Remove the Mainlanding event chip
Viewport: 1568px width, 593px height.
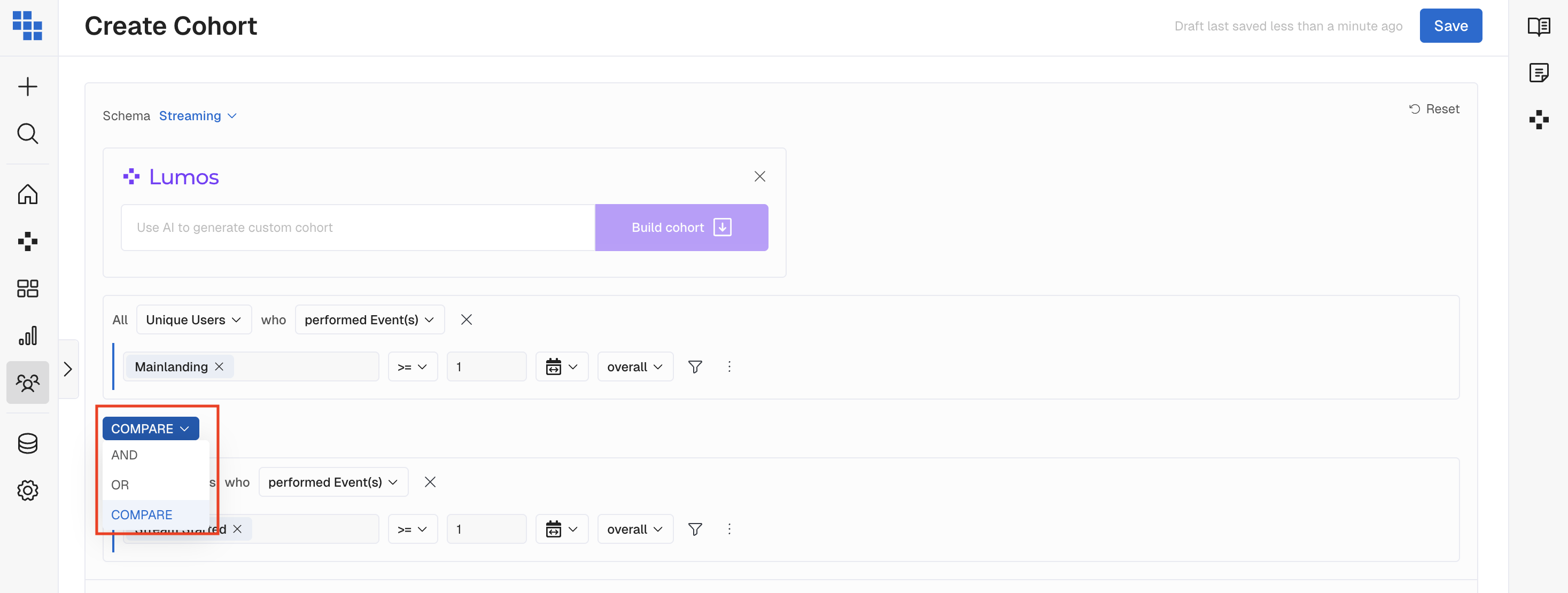pos(219,366)
